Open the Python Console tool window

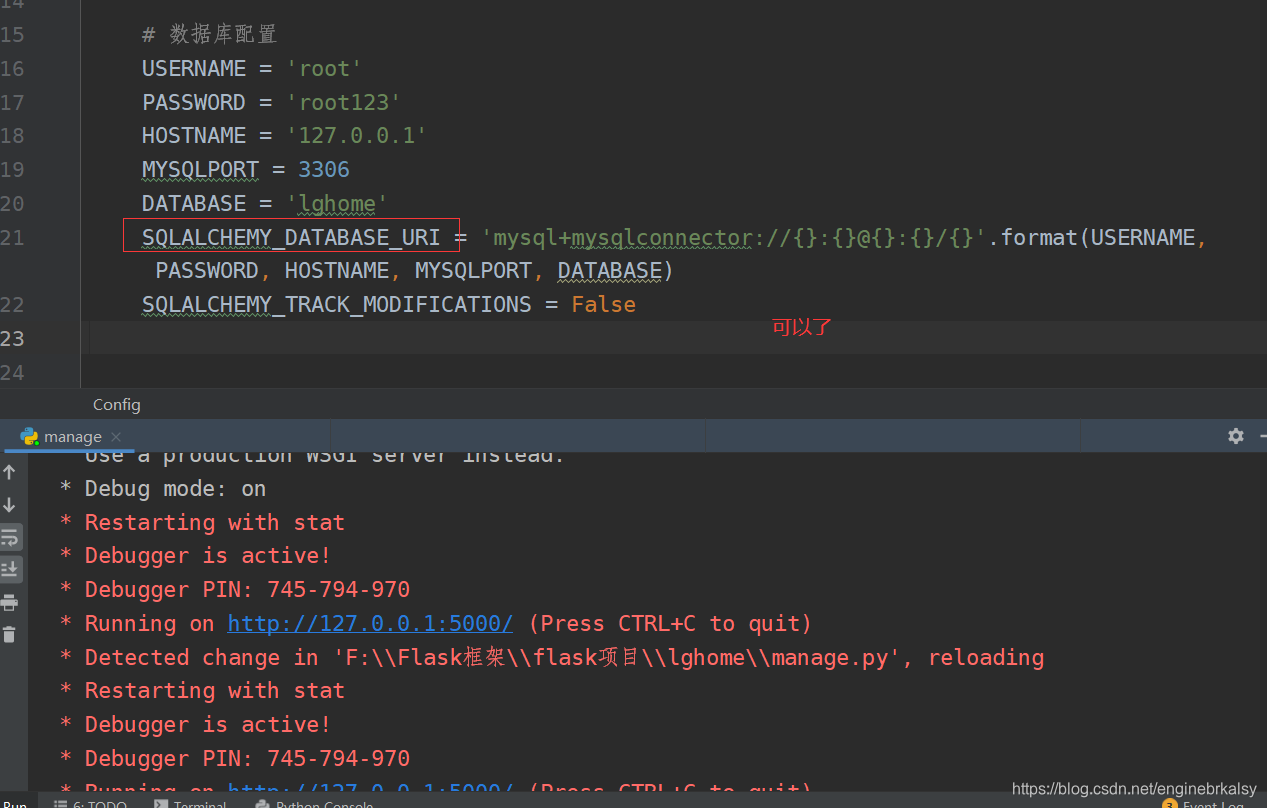coord(315,803)
